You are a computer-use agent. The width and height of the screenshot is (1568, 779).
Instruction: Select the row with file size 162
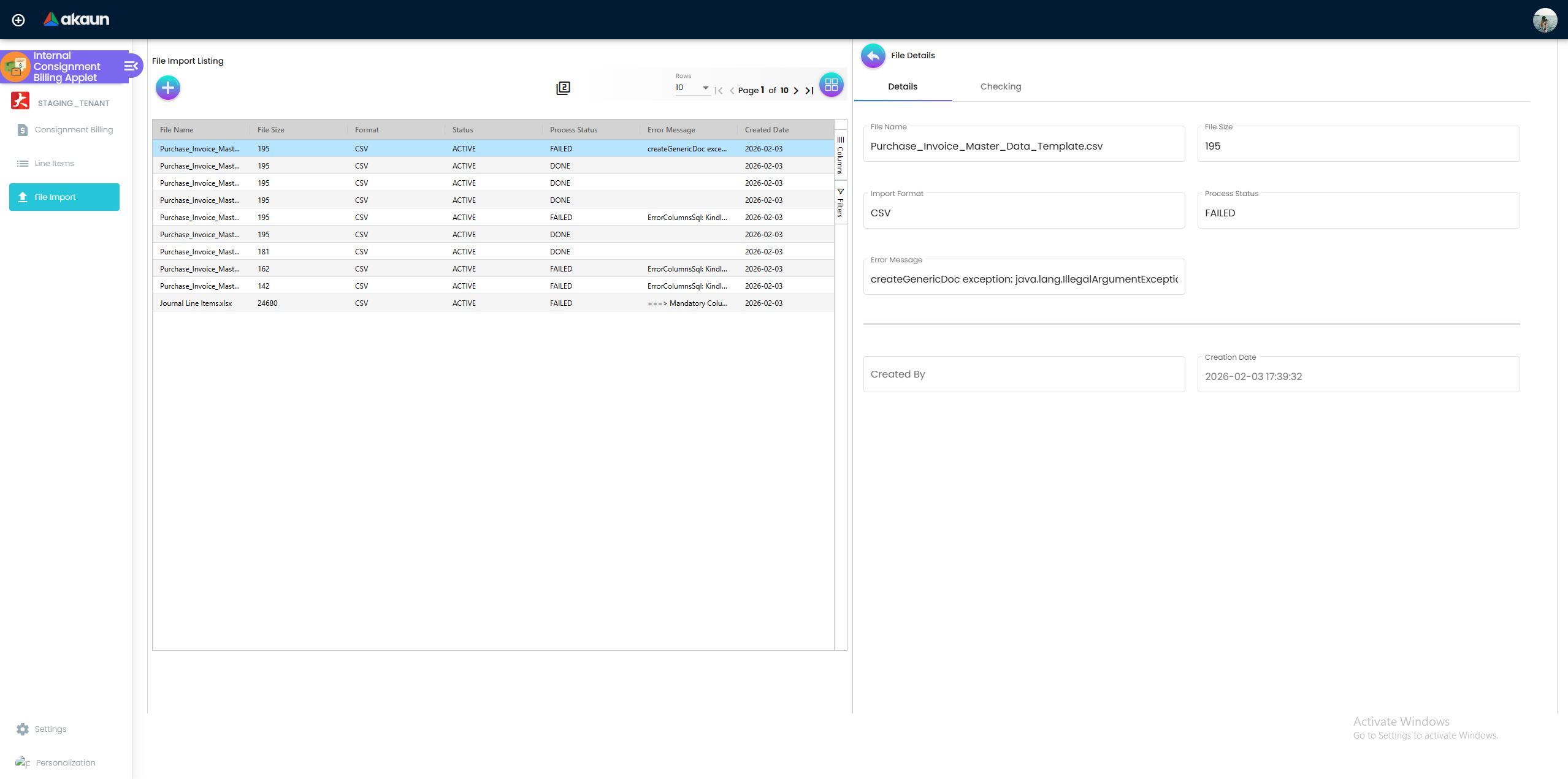[493, 269]
